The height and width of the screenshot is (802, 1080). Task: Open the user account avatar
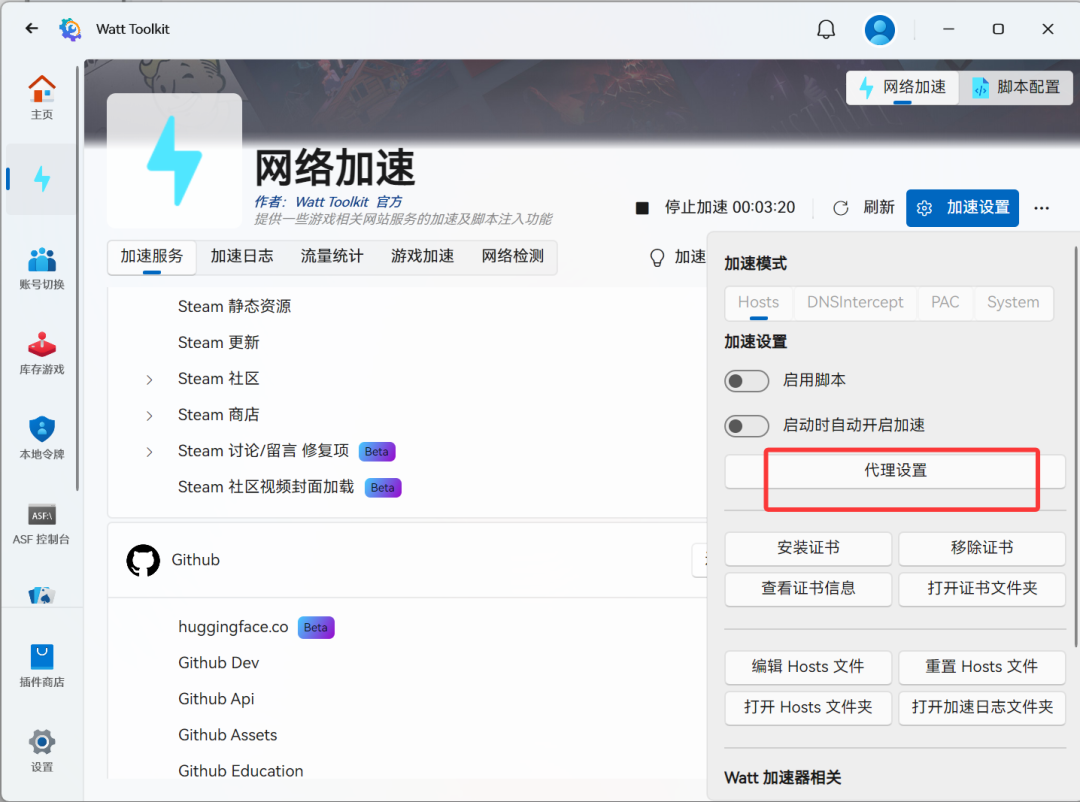tap(880, 30)
